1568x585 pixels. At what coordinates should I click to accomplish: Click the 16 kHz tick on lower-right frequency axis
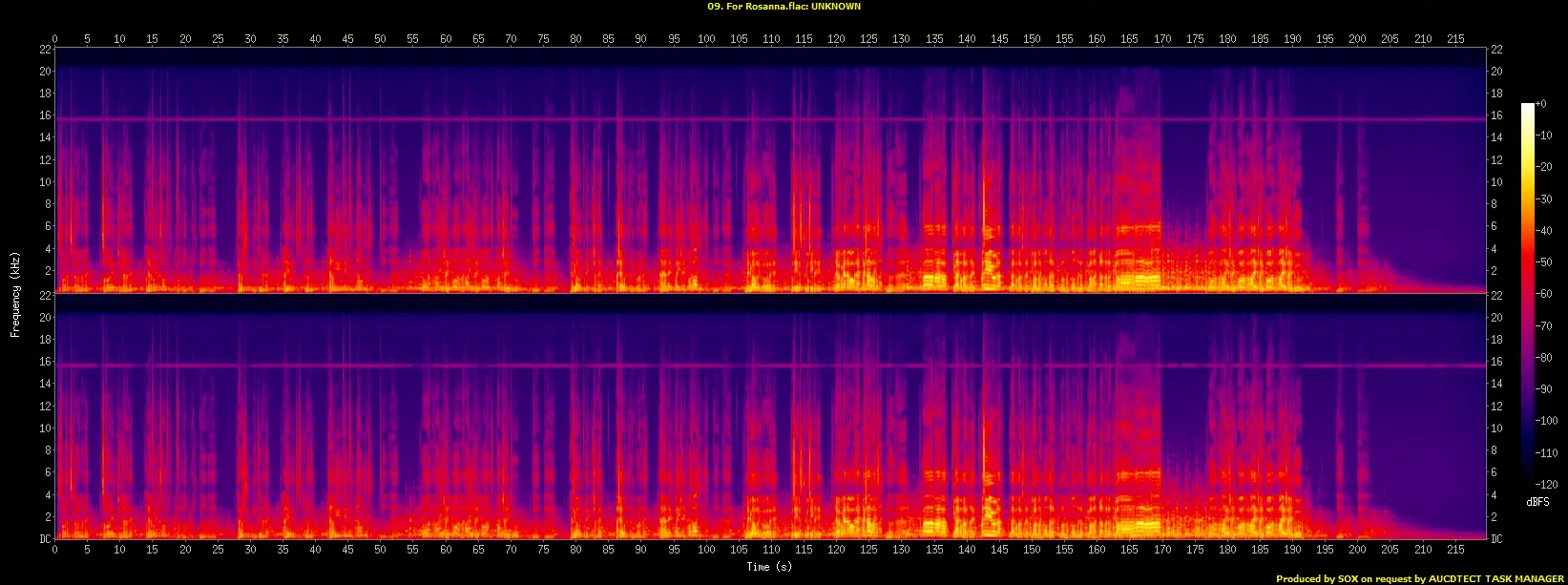pyautogui.click(x=1497, y=362)
